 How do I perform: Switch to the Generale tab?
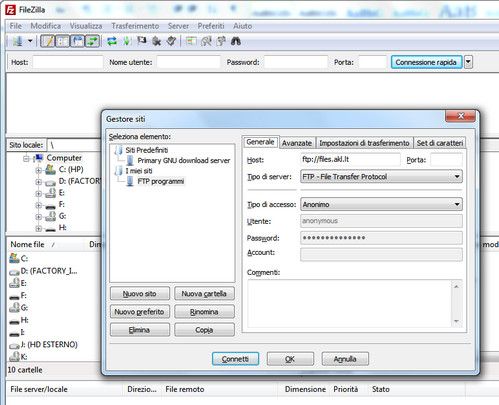click(x=260, y=142)
